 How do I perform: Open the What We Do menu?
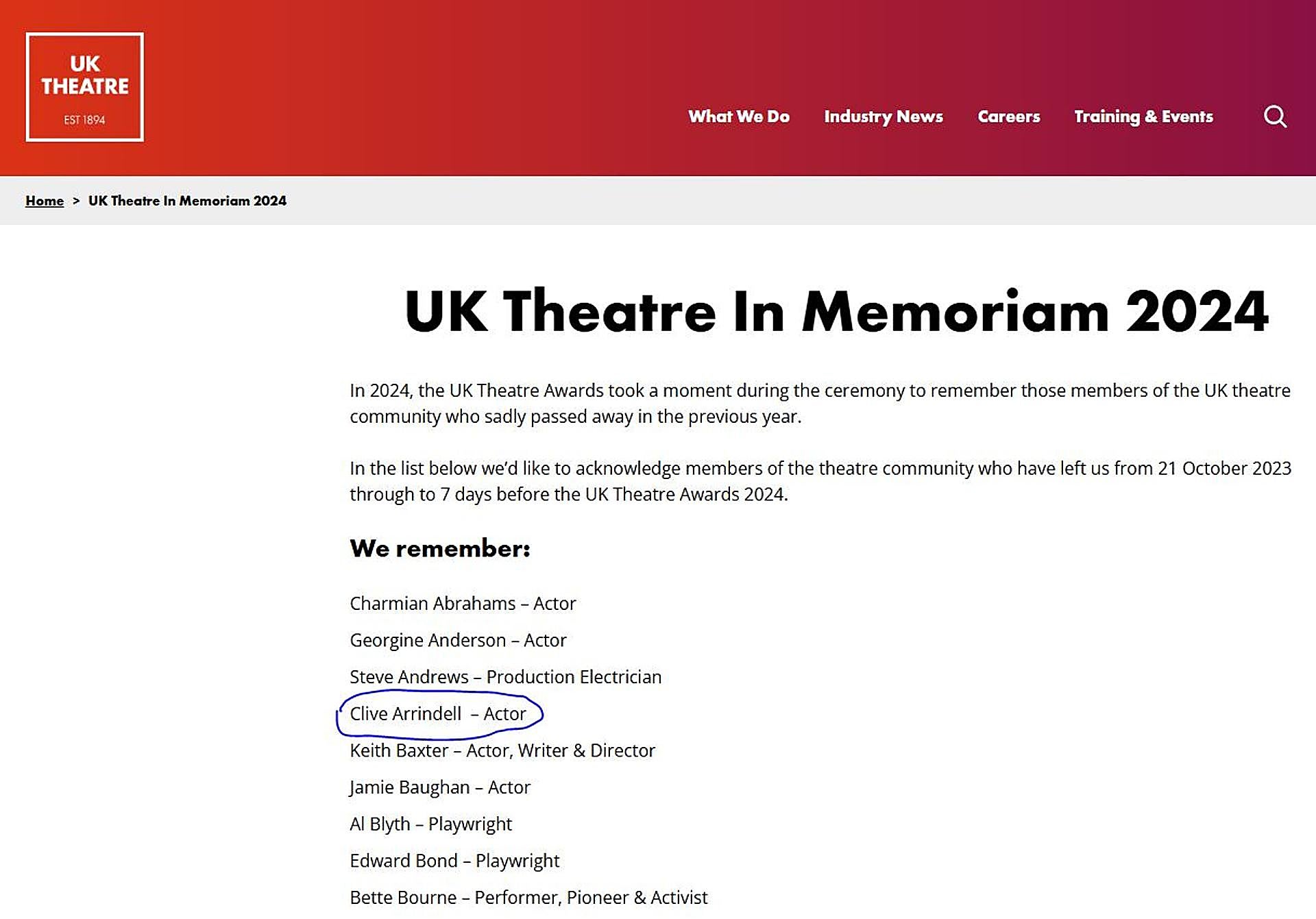coord(738,117)
